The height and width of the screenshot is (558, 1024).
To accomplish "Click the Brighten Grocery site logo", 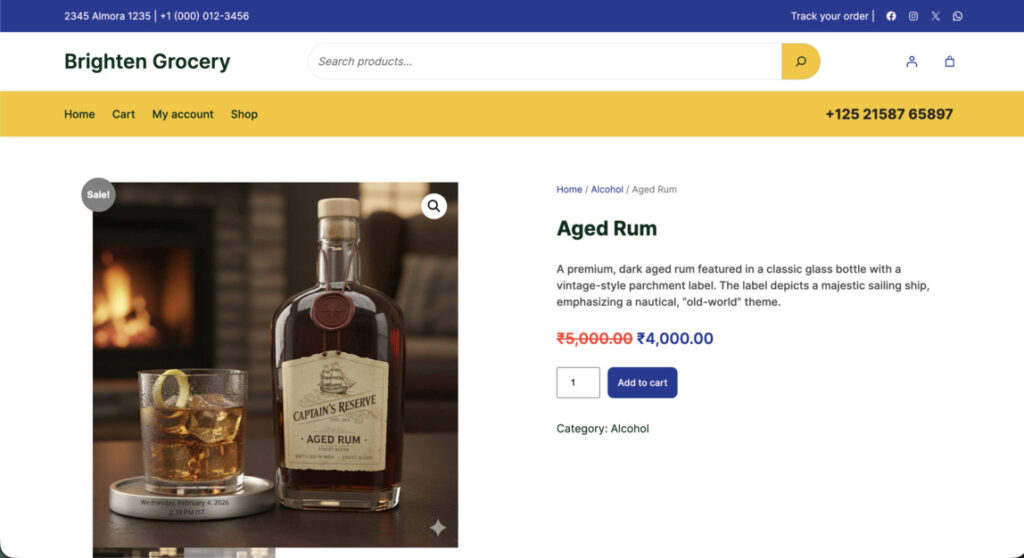I will [147, 61].
